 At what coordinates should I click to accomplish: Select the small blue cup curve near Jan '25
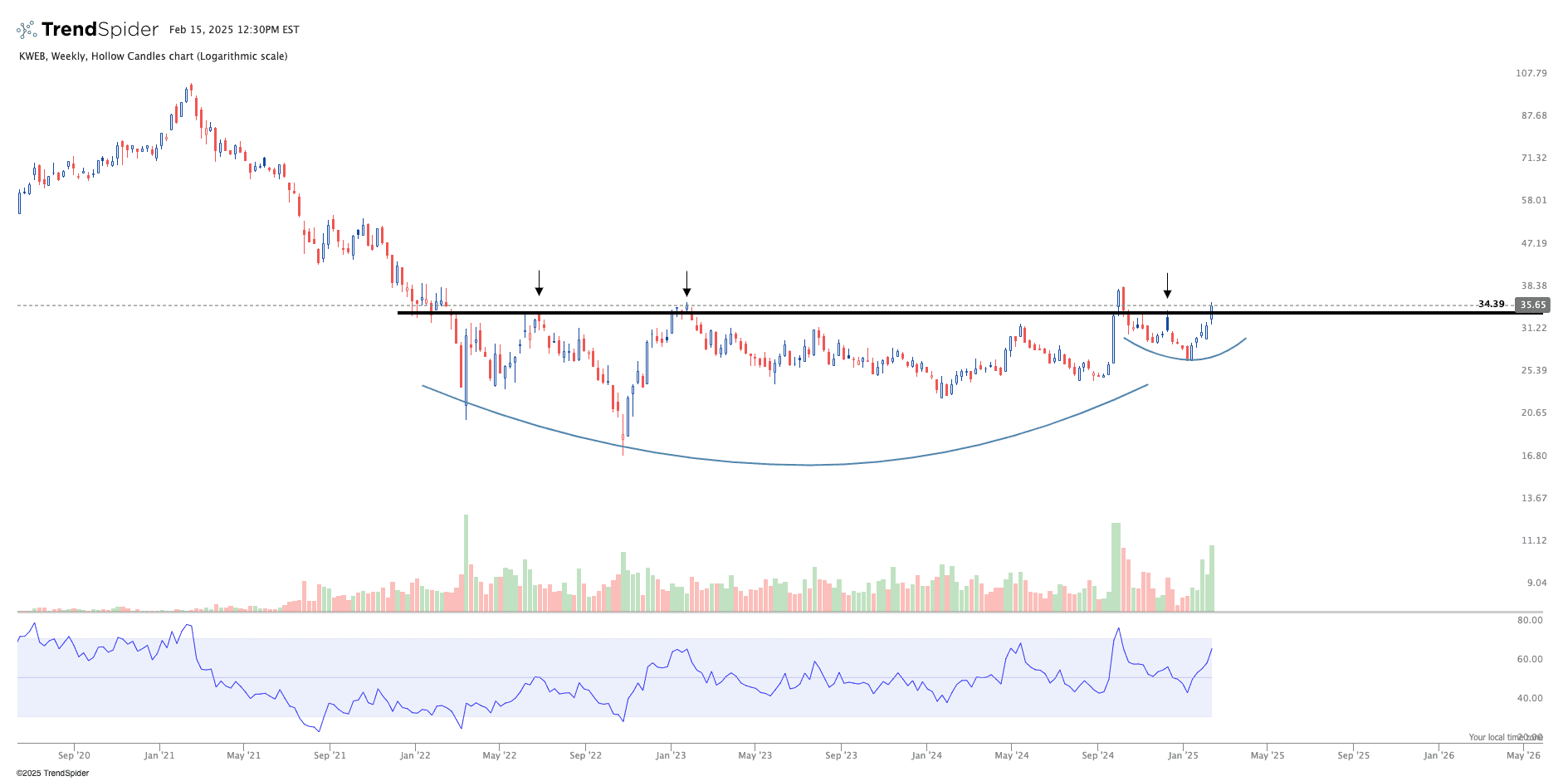tap(1189, 359)
